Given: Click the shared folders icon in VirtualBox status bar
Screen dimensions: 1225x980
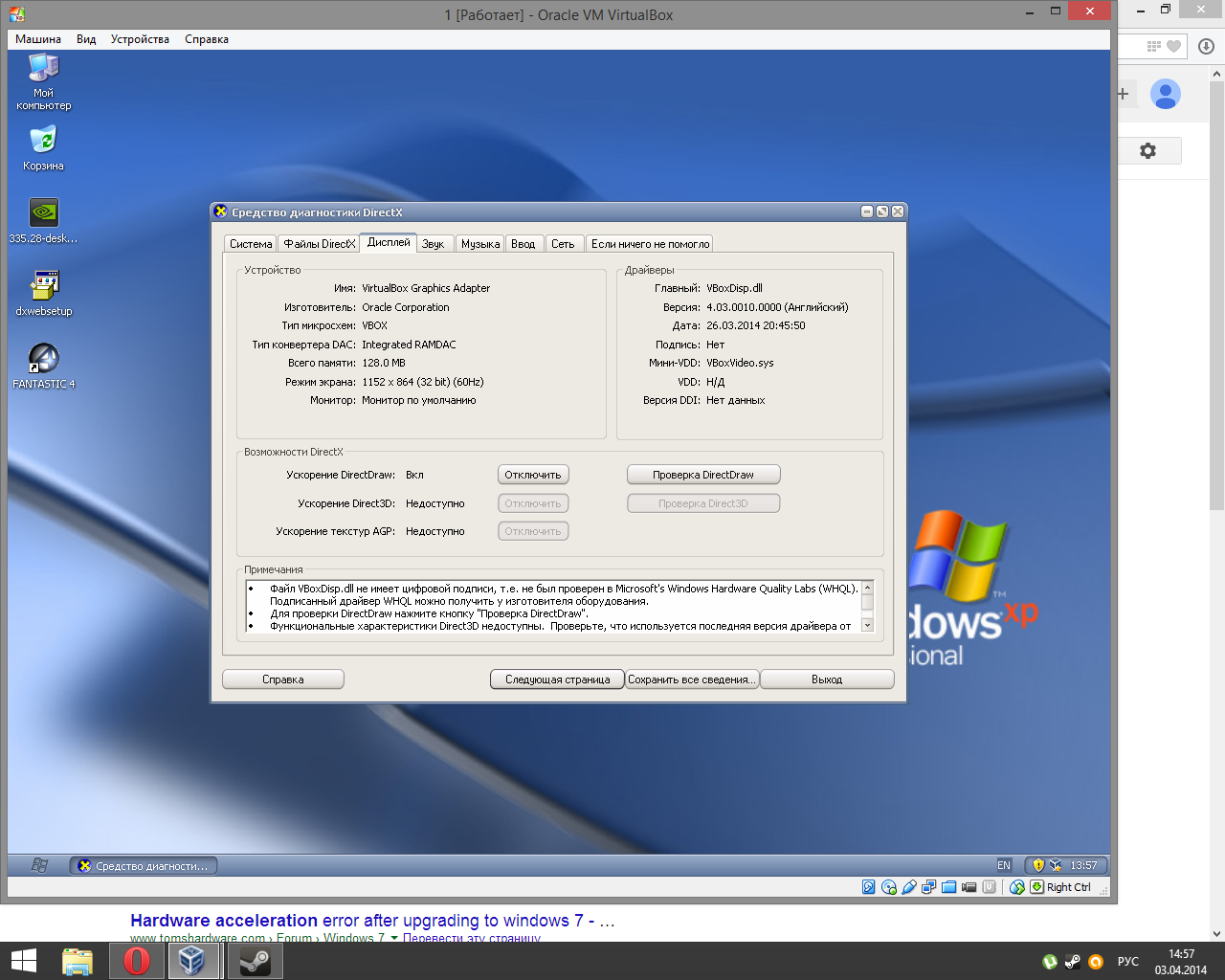Looking at the screenshot, I should [x=948, y=887].
